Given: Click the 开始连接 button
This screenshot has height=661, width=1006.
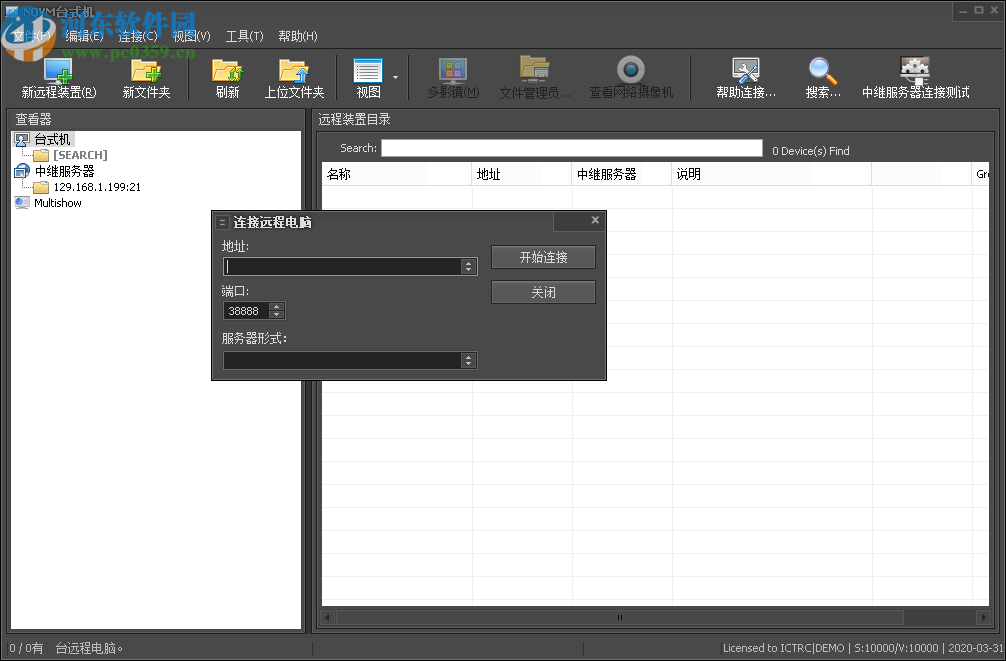Looking at the screenshot, I should [543, 258].
